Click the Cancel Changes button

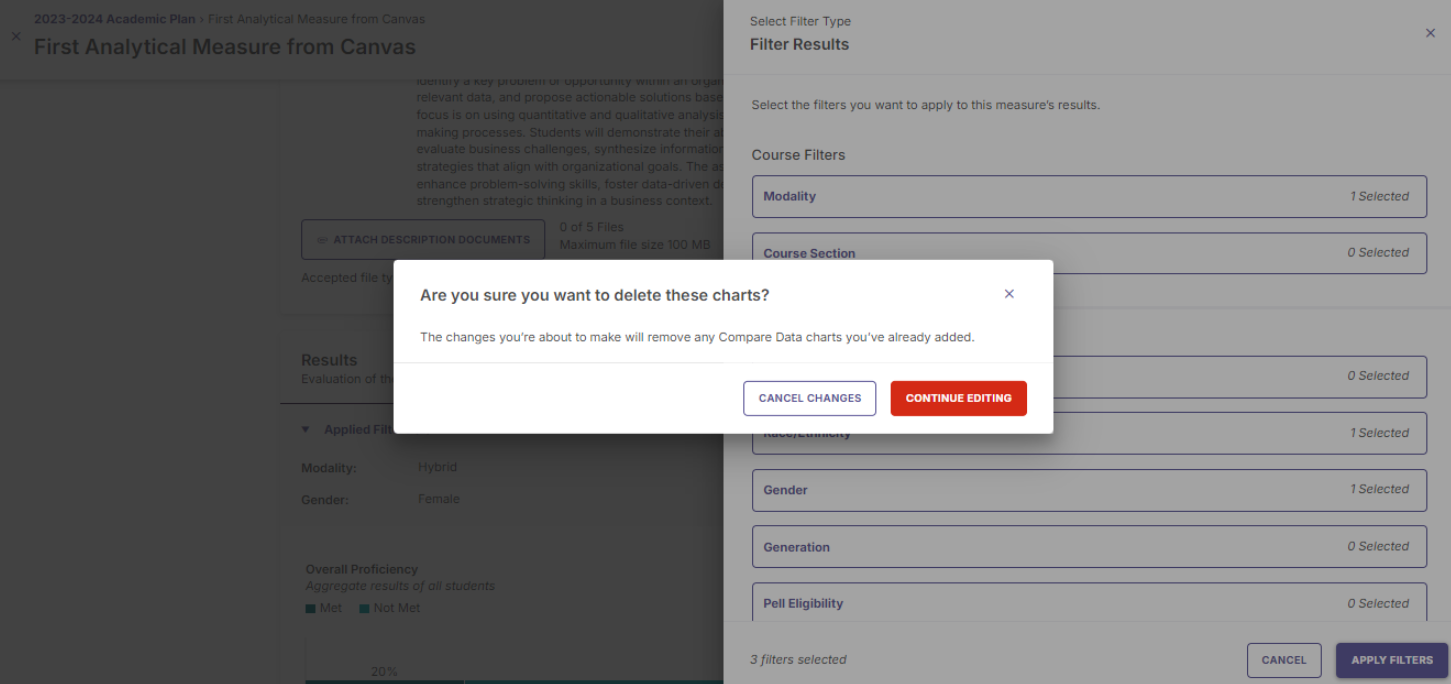809,398
